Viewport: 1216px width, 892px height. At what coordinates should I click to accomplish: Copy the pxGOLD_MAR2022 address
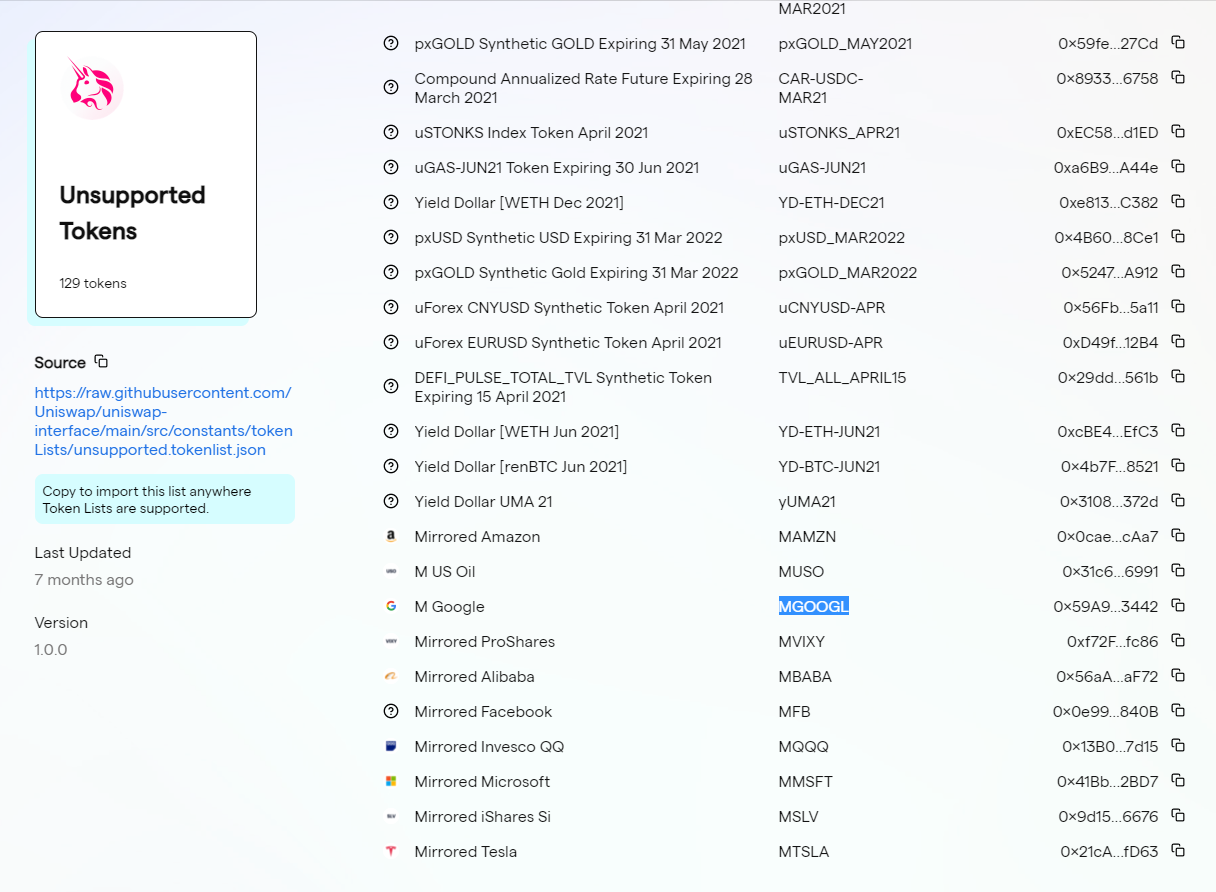(1178, 271)
